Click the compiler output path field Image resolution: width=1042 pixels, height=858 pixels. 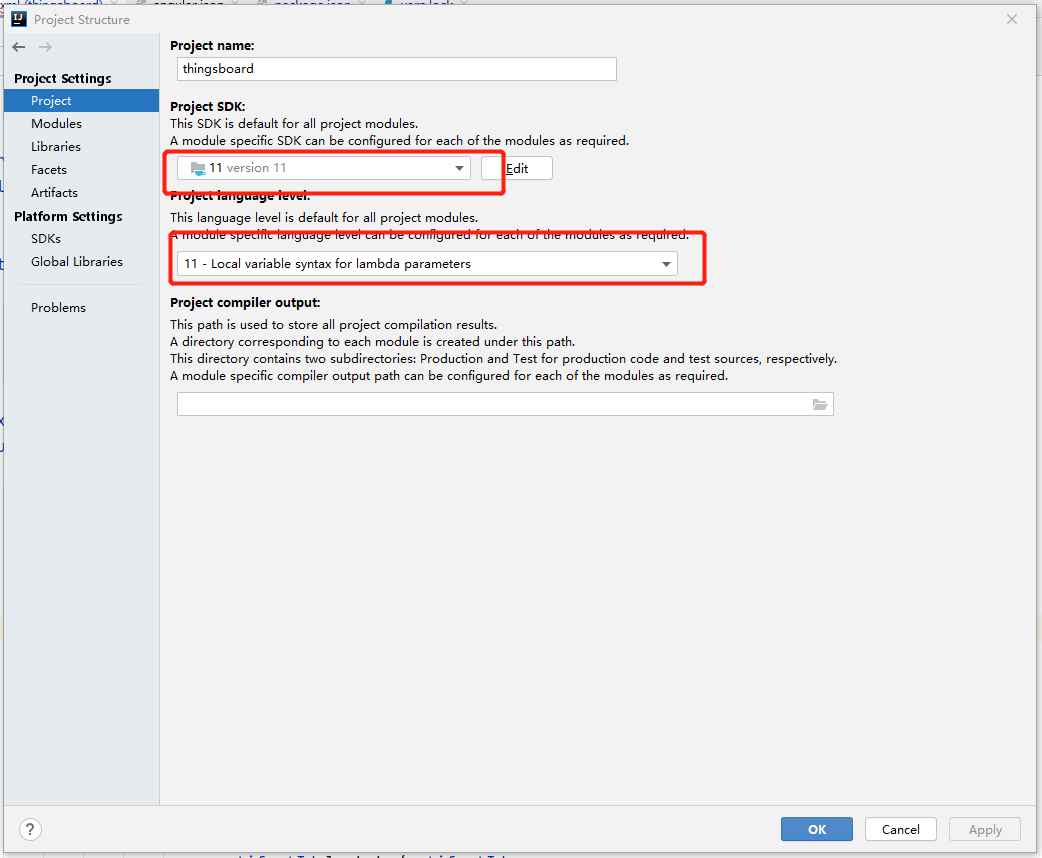505,404
